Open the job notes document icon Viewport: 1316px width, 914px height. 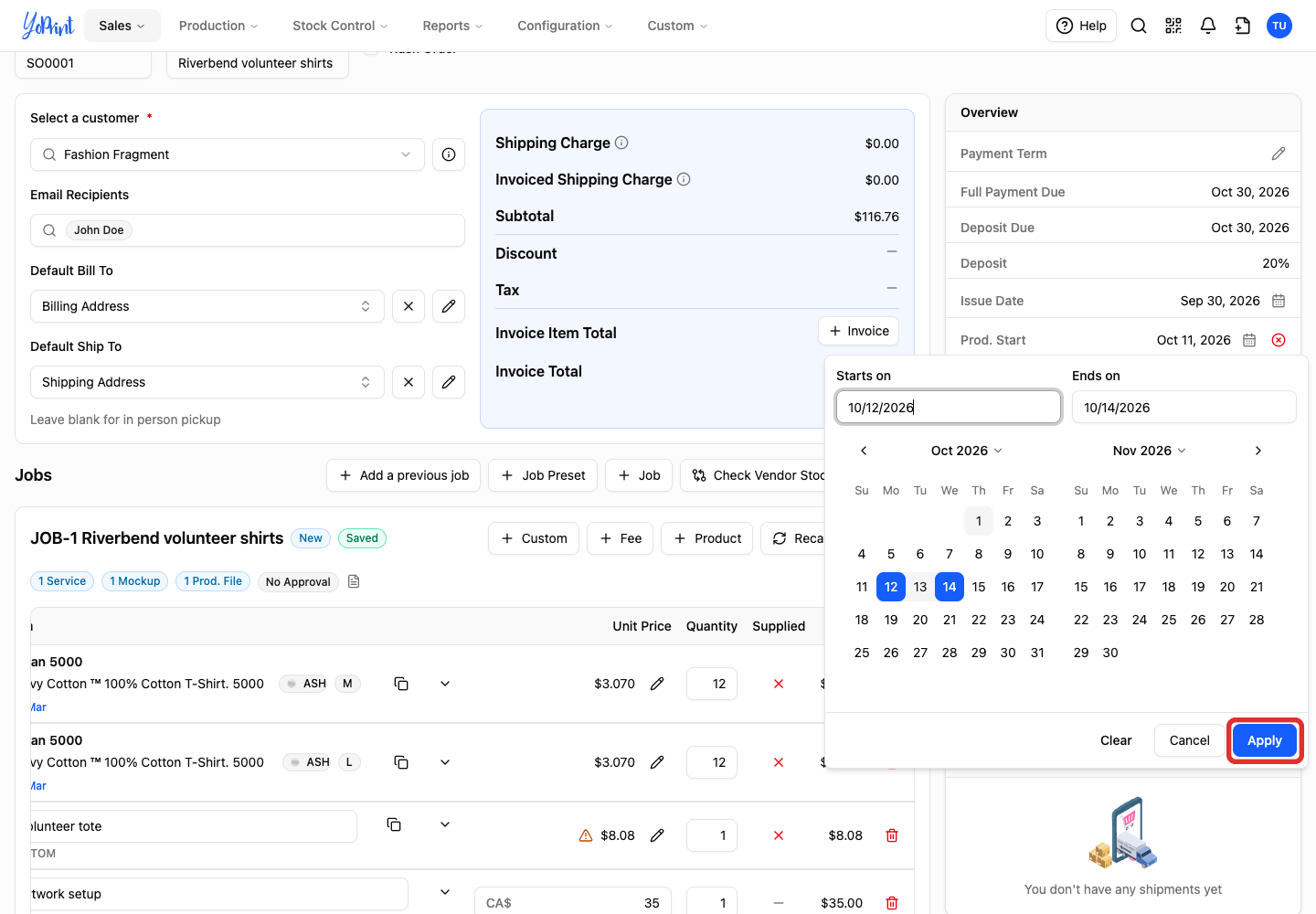tap(355, 581)
